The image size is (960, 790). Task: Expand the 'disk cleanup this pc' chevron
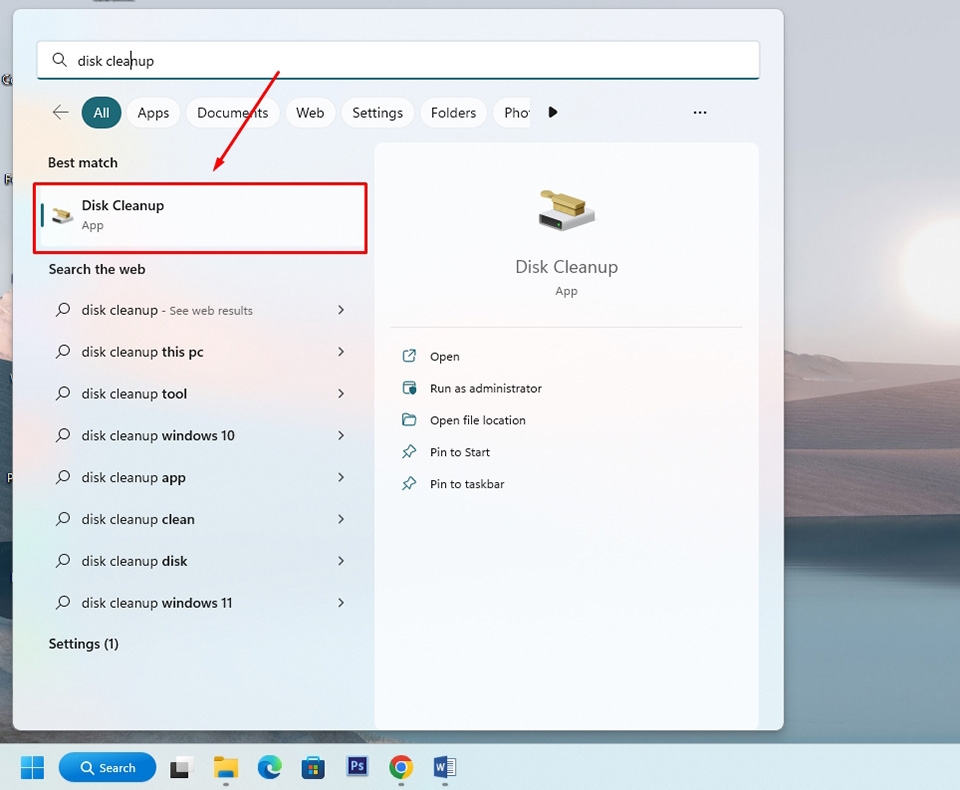[x=341, y=352]
